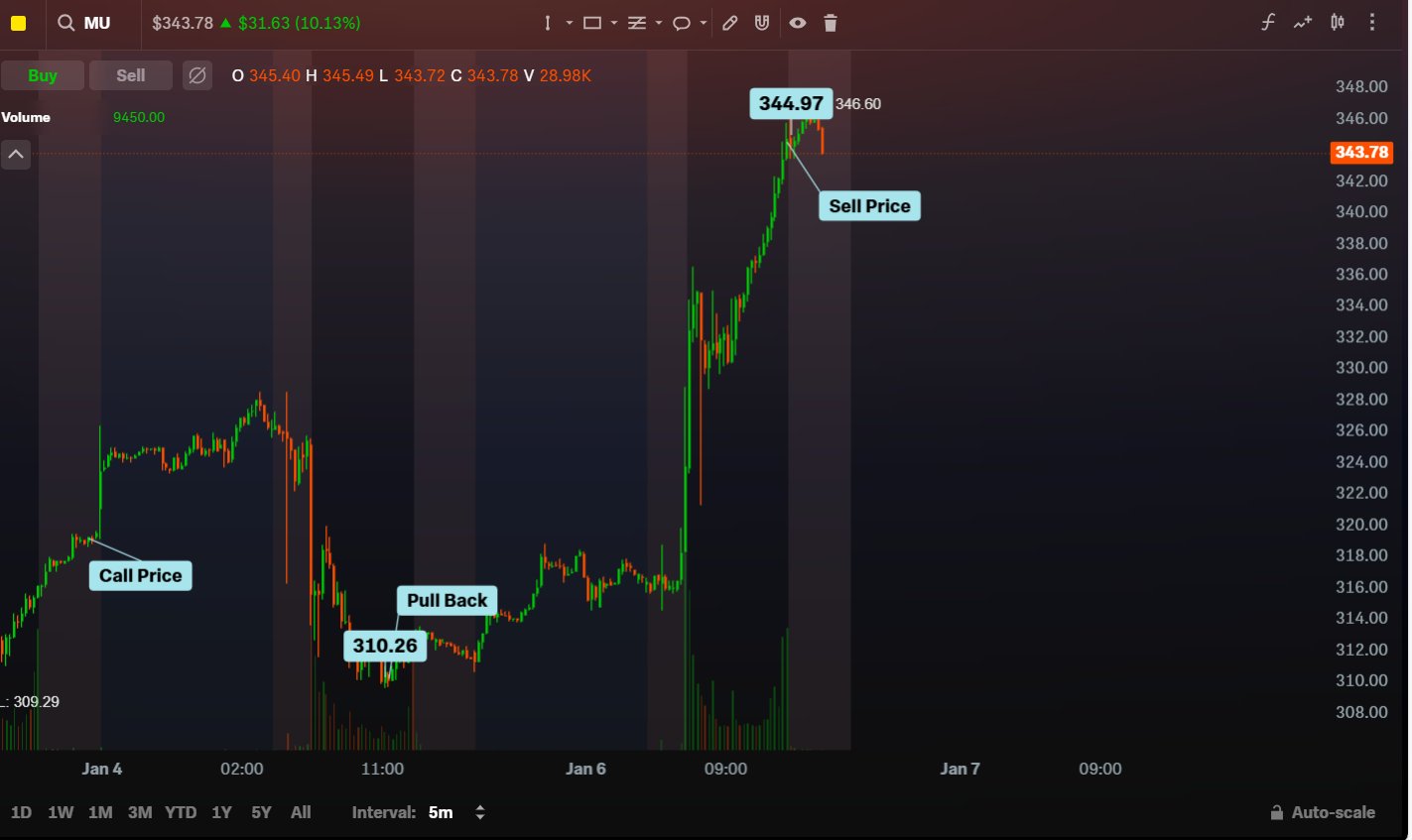The height and width of the screenshot is (840, 1412).
Task: Open the compare chart icon
Action: tap(1303, 22)
